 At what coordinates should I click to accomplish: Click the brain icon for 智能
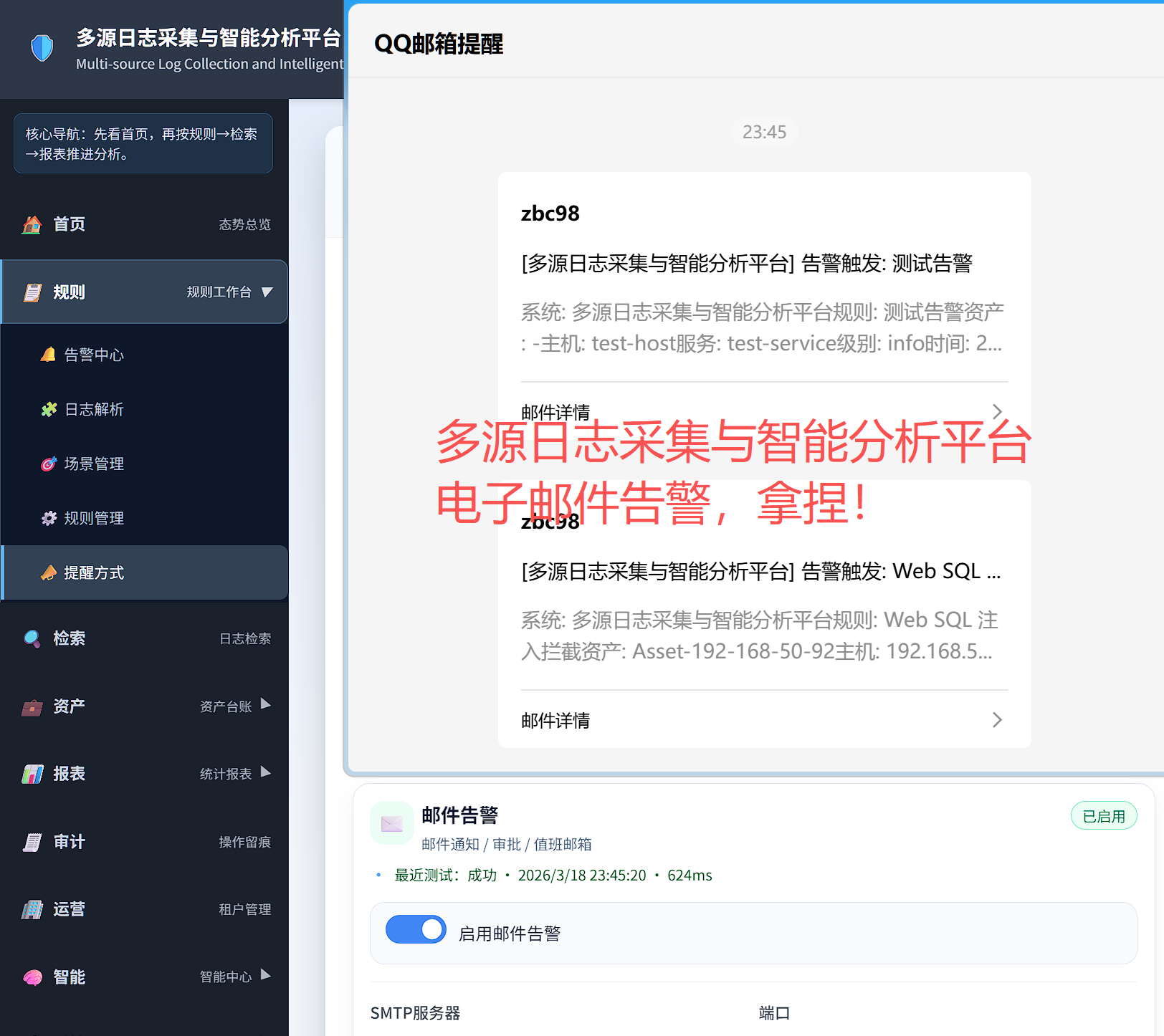click(32, 977)
